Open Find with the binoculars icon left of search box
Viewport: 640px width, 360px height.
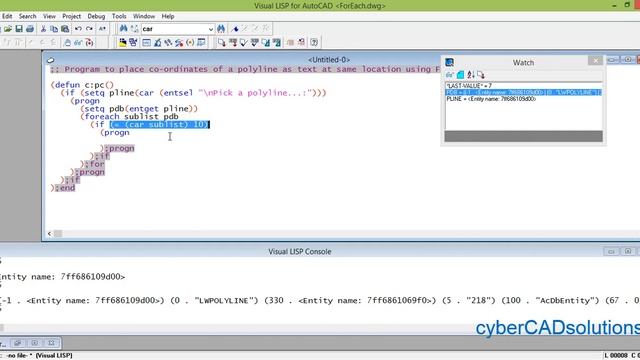pyautogui.click(x=123, y=29)
